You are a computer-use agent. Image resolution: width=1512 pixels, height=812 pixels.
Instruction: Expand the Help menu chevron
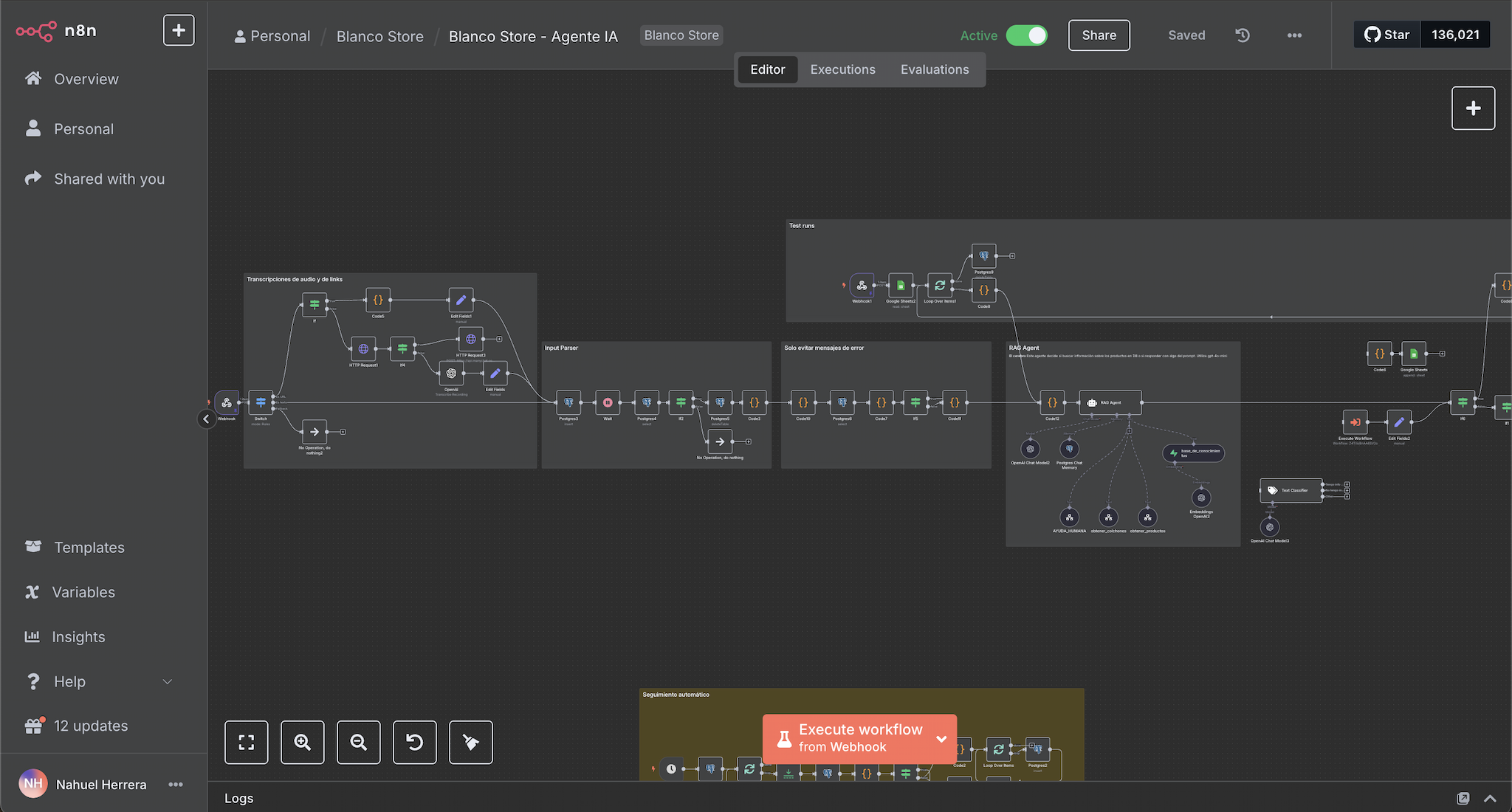click(x=168, y=681)
